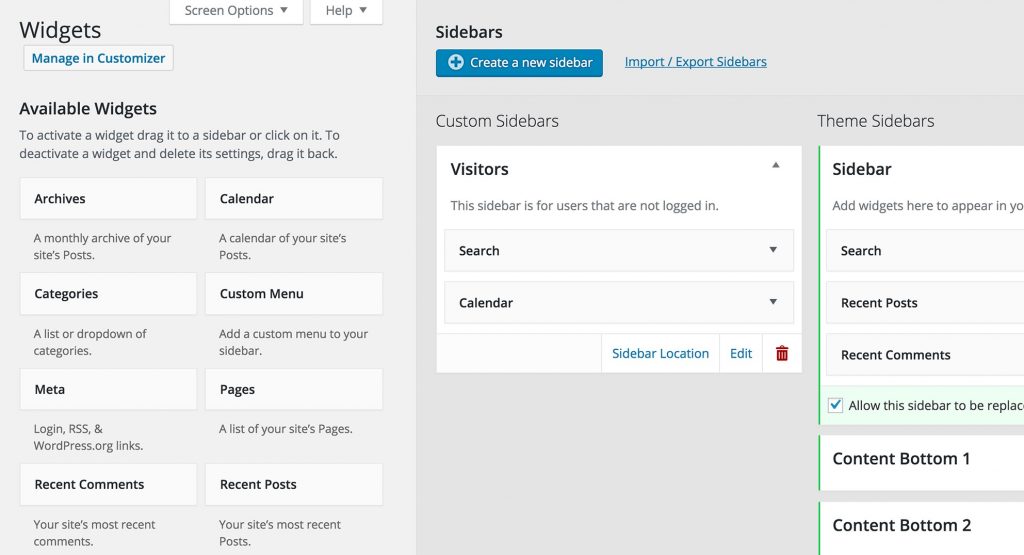Click the red trash icon under Visitors
The width and height of the screenshot is (1024, 555).
[782, 353]
